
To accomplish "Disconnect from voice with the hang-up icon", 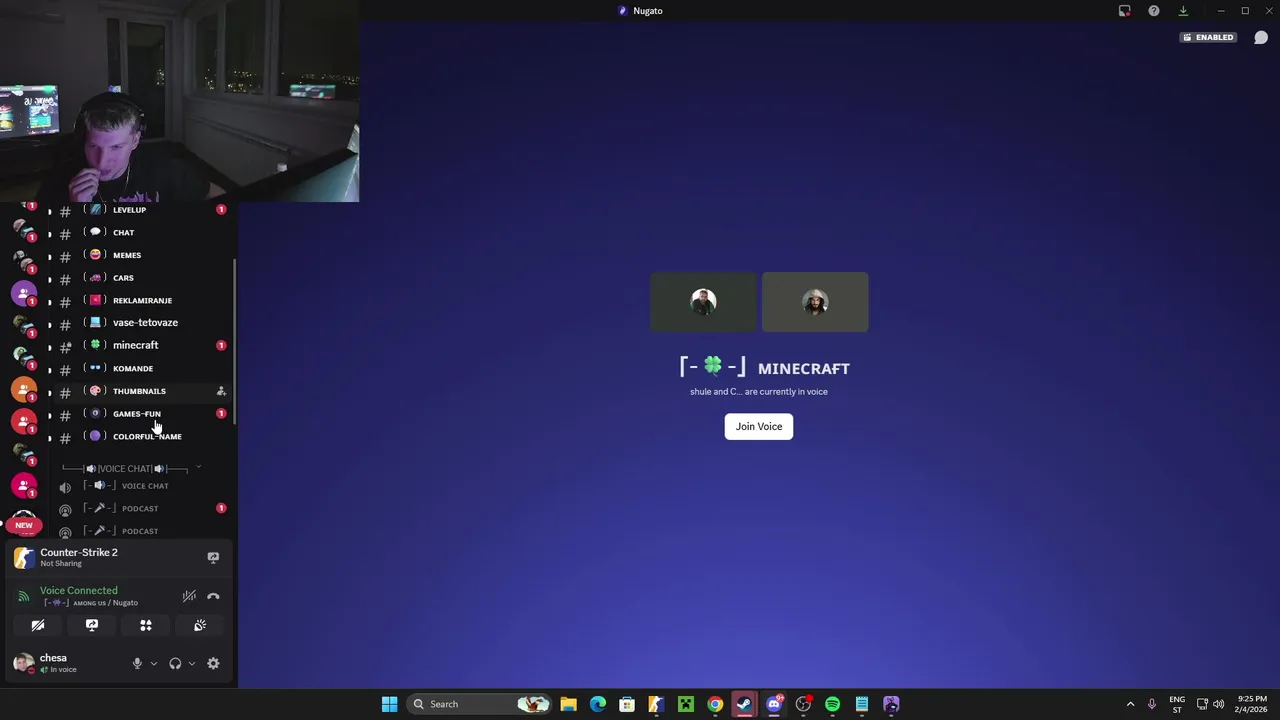I will tap(213, 596).
